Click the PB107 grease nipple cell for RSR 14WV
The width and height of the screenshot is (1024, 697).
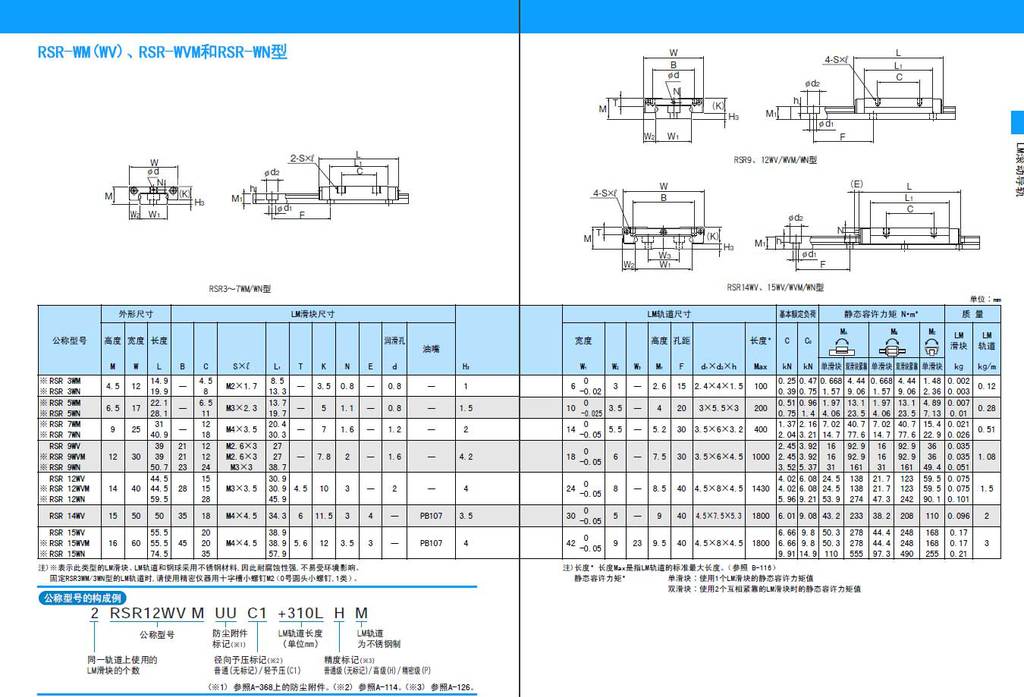[428, 515]
